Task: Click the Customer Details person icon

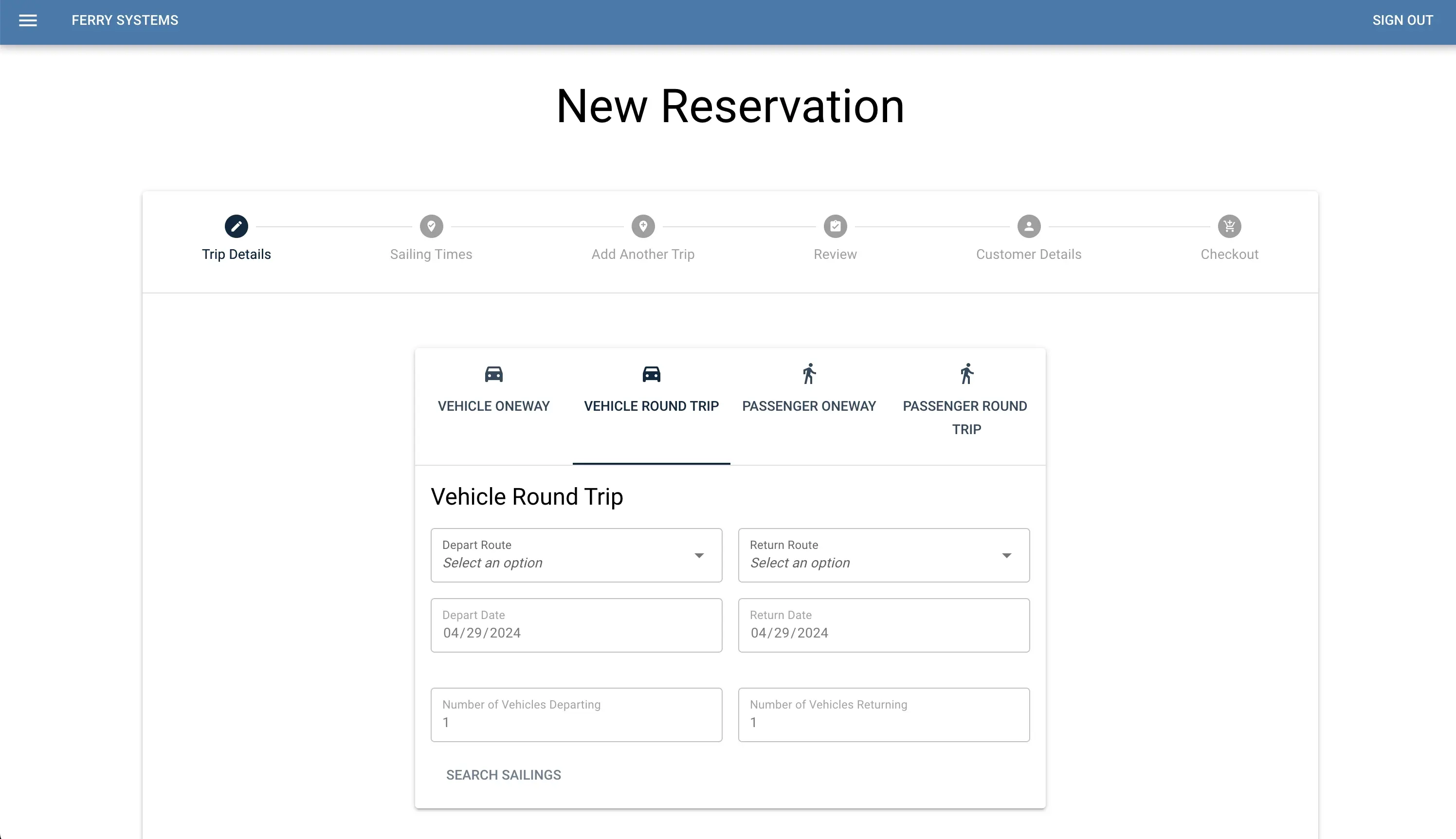Action: point(1028,226)
